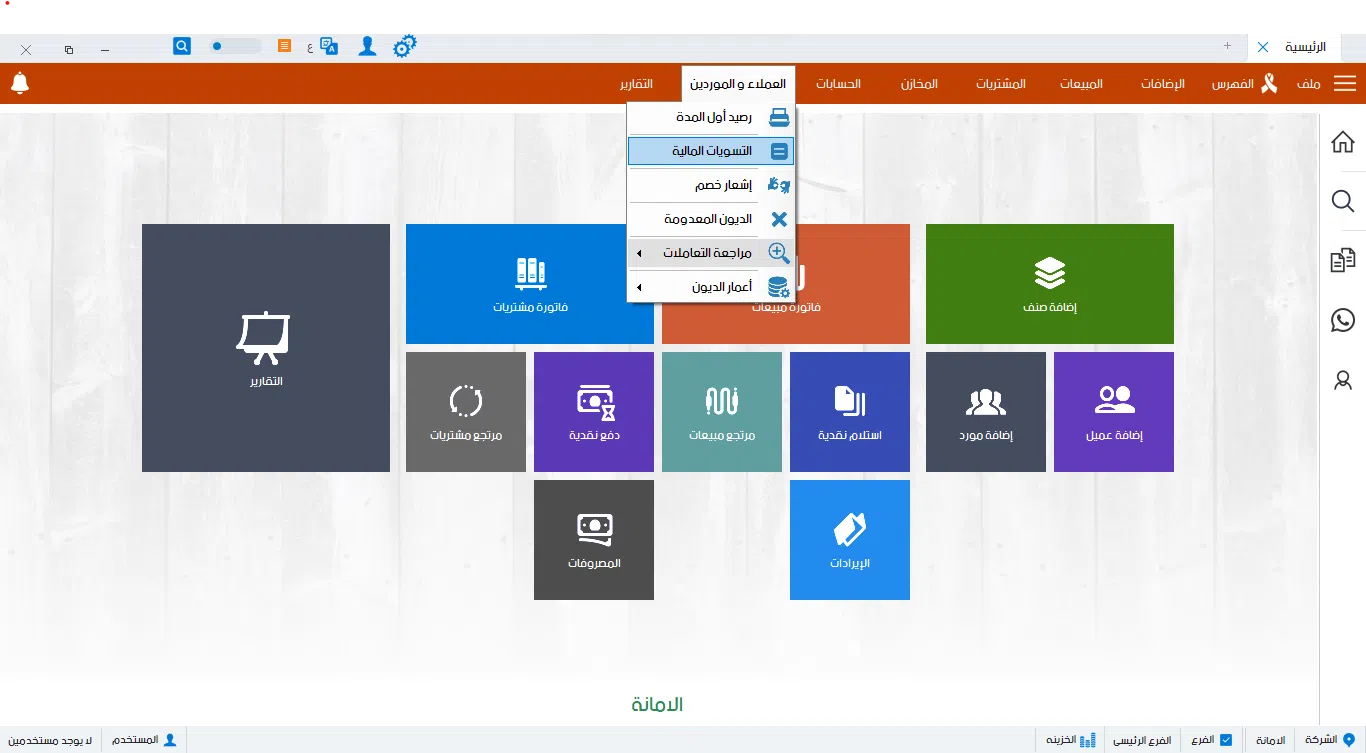The height and width of the screenshot is (753, 1366).
Task: Click the إضافة عميل tile
Action: tap(1114, 412)
